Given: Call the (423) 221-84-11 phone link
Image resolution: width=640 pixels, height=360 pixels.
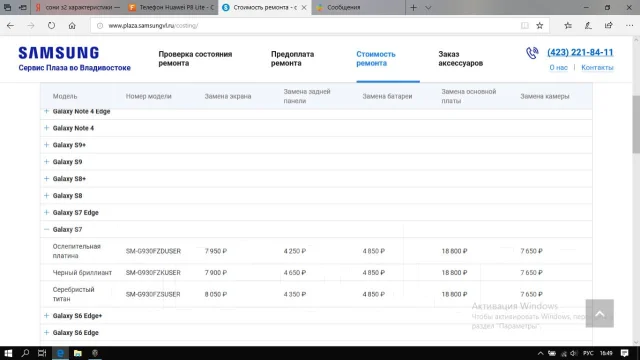Looking at the screenshot, I should pos(580,52).
